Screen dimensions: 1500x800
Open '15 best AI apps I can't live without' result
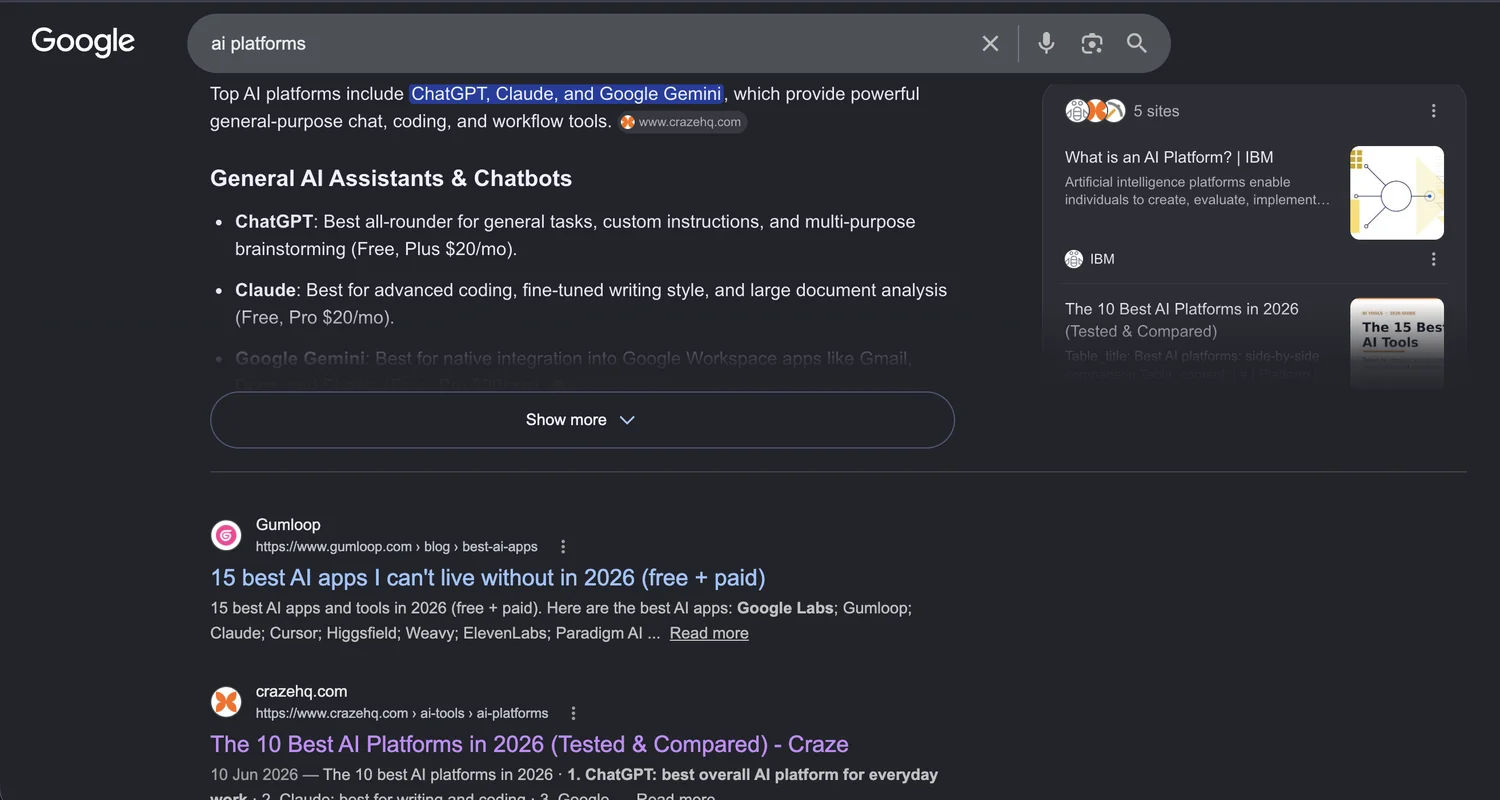(488, 577)
